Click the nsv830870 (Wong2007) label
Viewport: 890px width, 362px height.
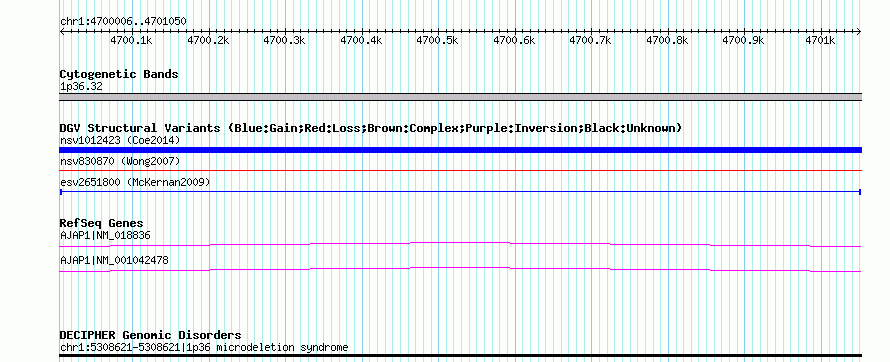(x=120, y=162)
